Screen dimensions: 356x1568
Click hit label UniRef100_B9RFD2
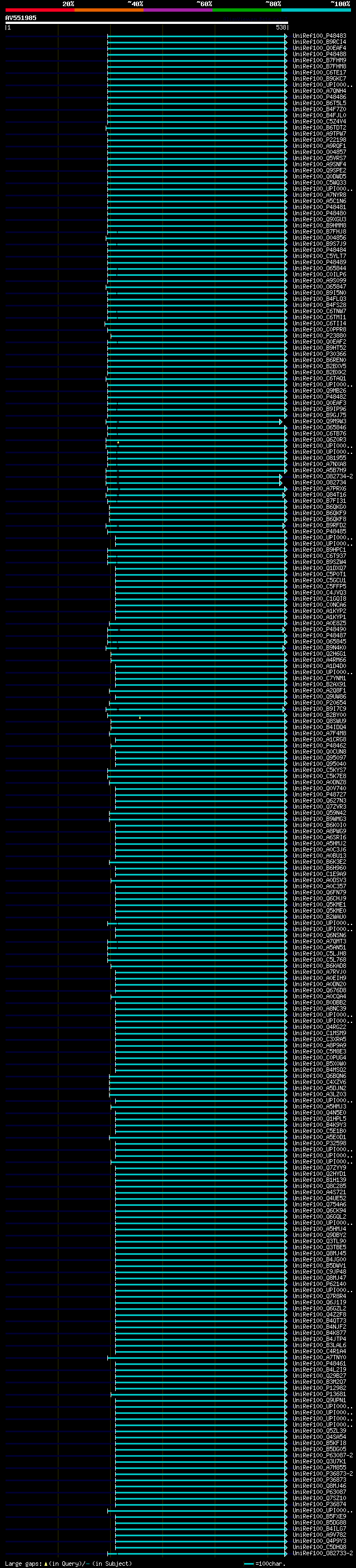(x=319, y=525)
